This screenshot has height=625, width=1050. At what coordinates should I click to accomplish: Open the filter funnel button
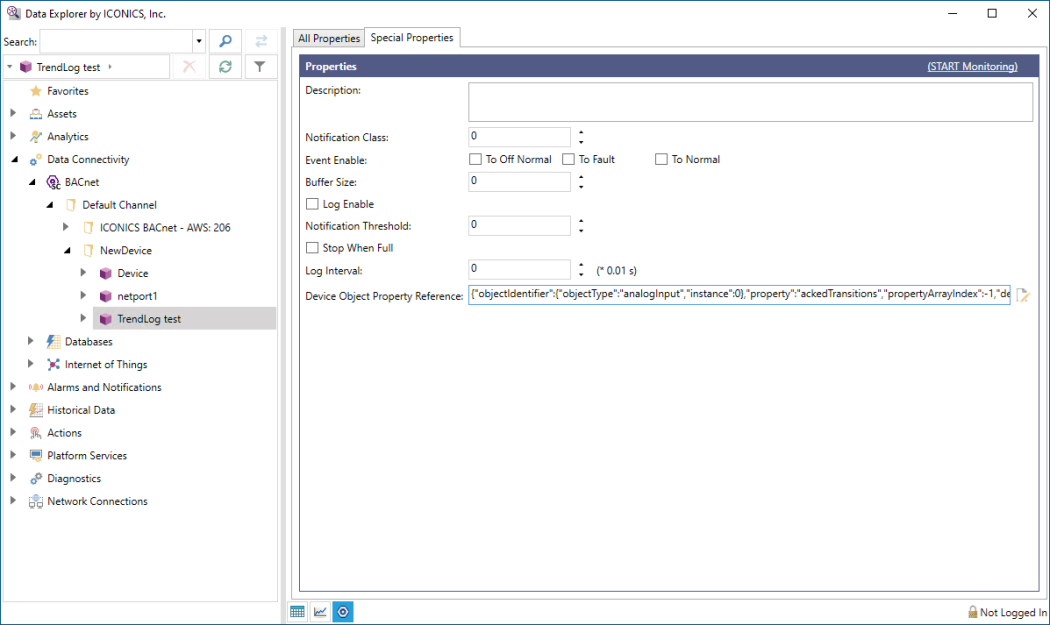260,66
